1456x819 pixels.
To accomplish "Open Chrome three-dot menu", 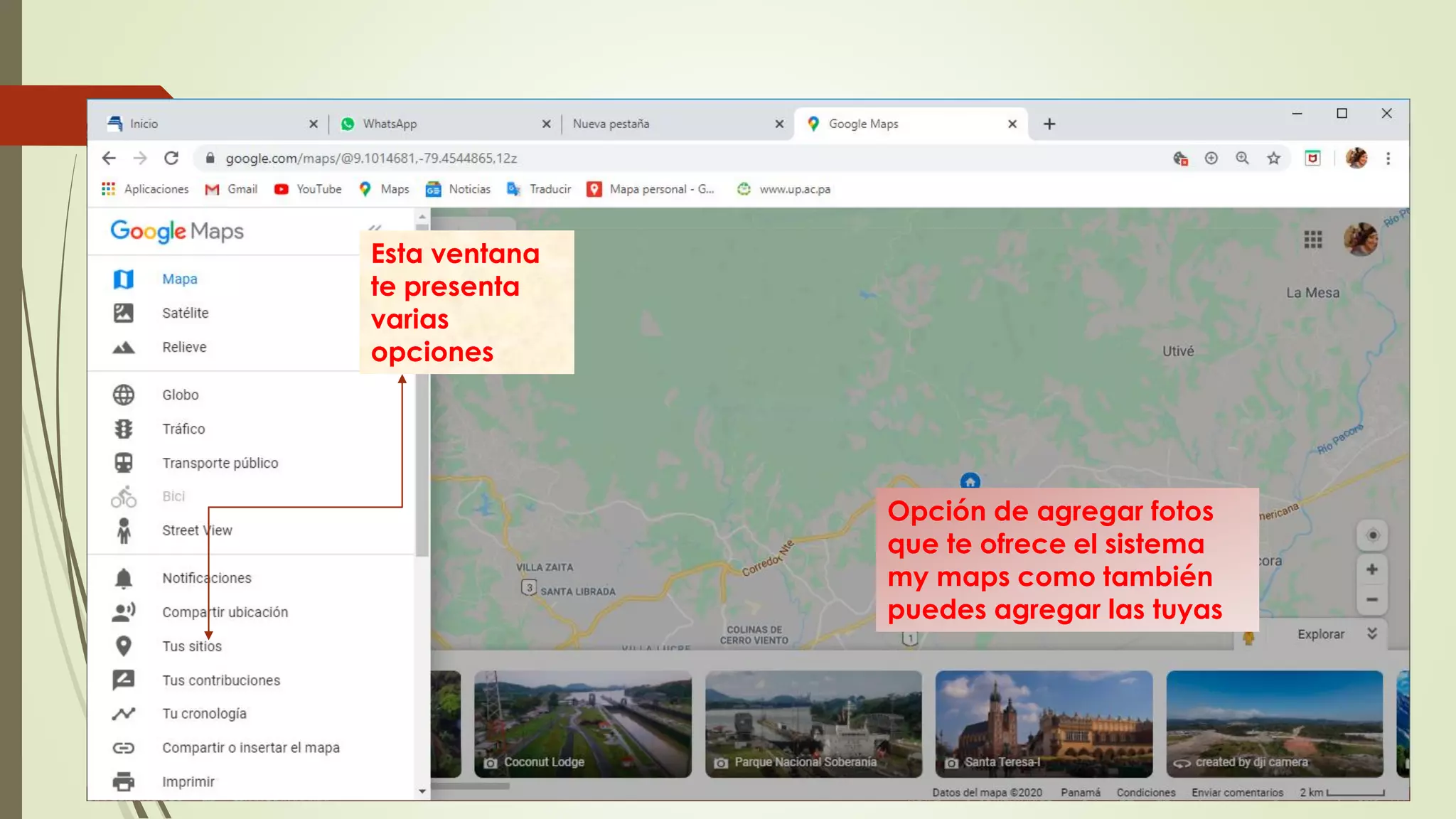I will (1388, 158).
